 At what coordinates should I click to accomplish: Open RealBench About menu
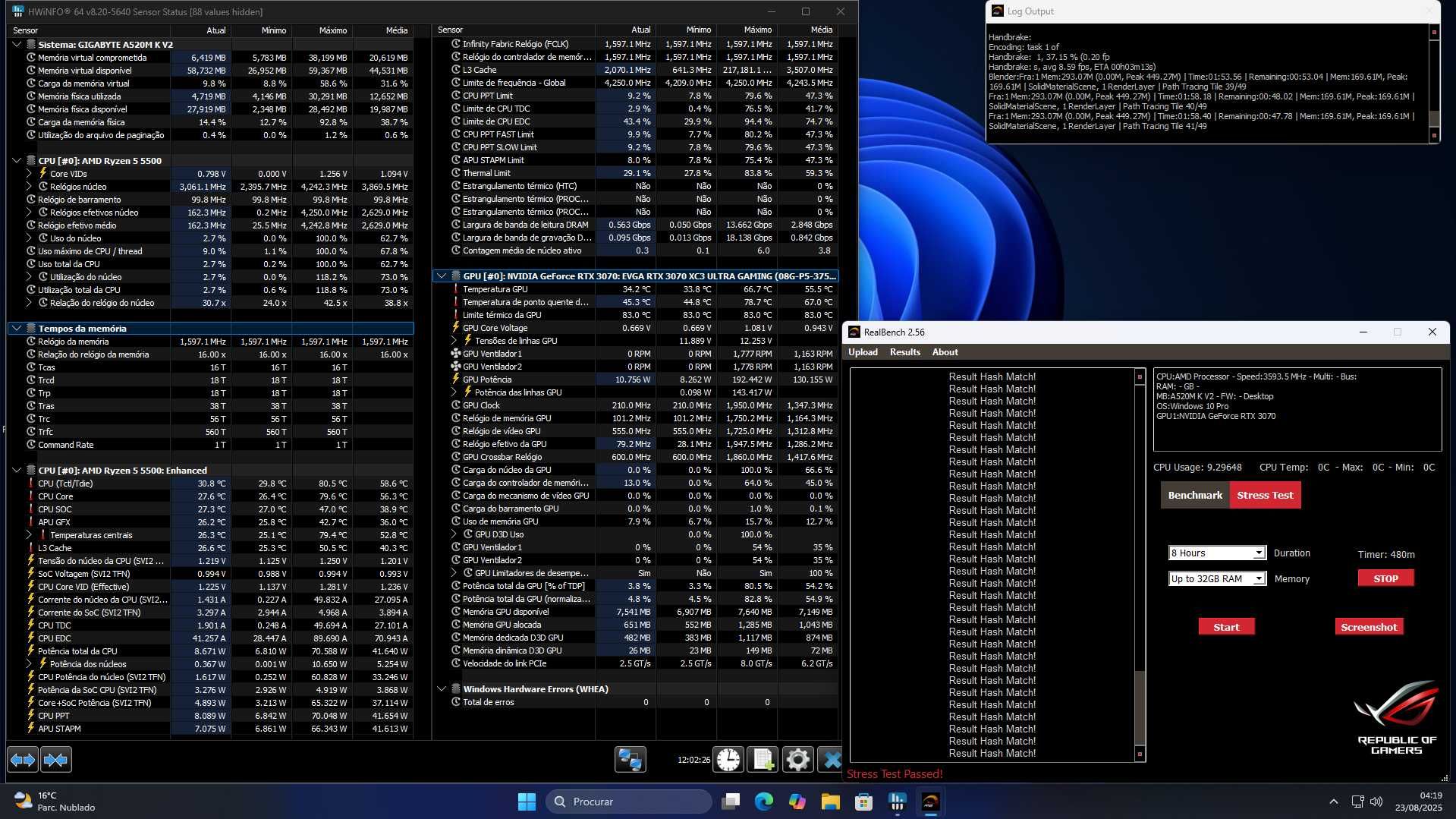945,352
